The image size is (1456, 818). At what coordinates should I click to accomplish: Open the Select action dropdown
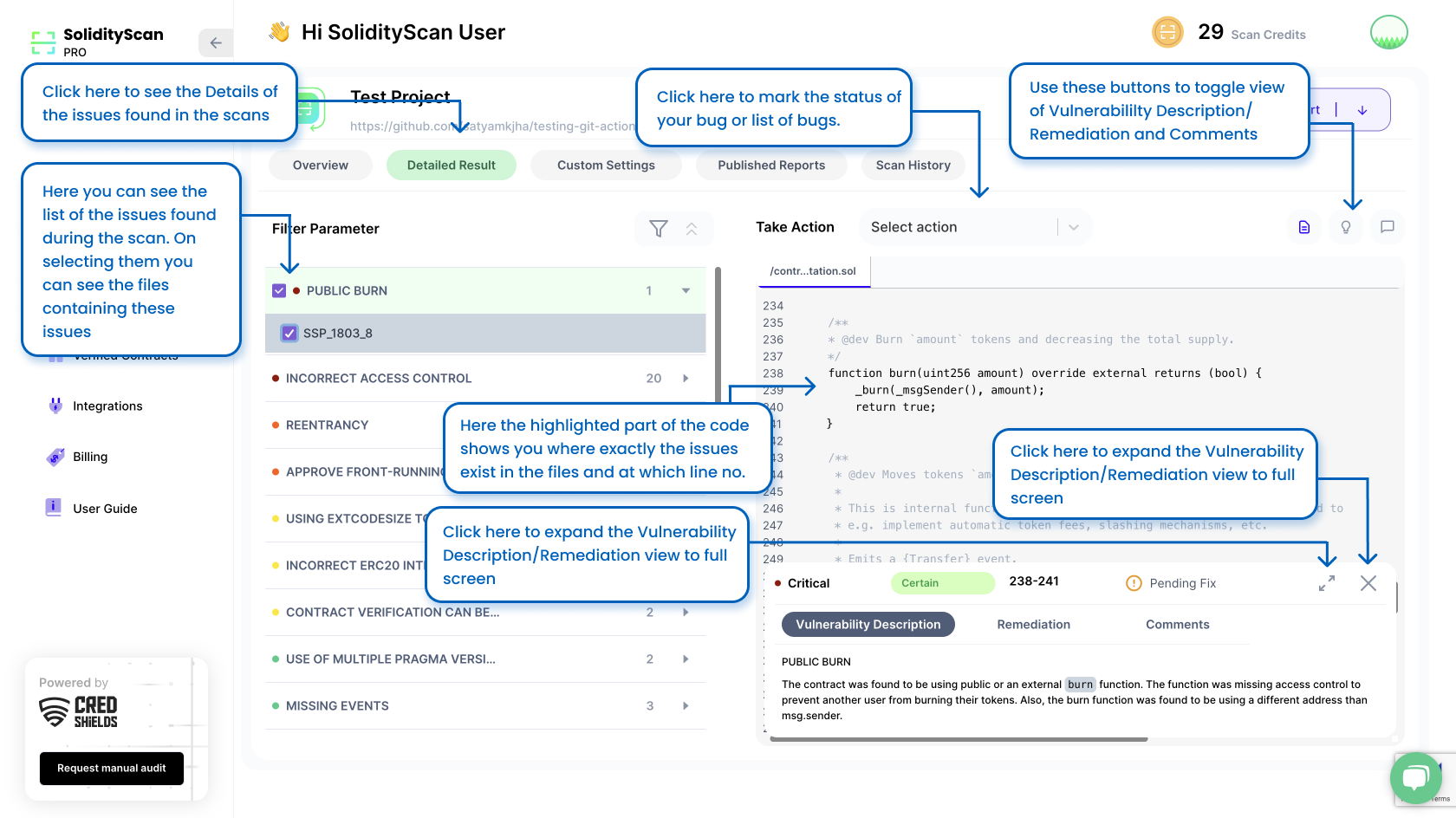point(974,227)
